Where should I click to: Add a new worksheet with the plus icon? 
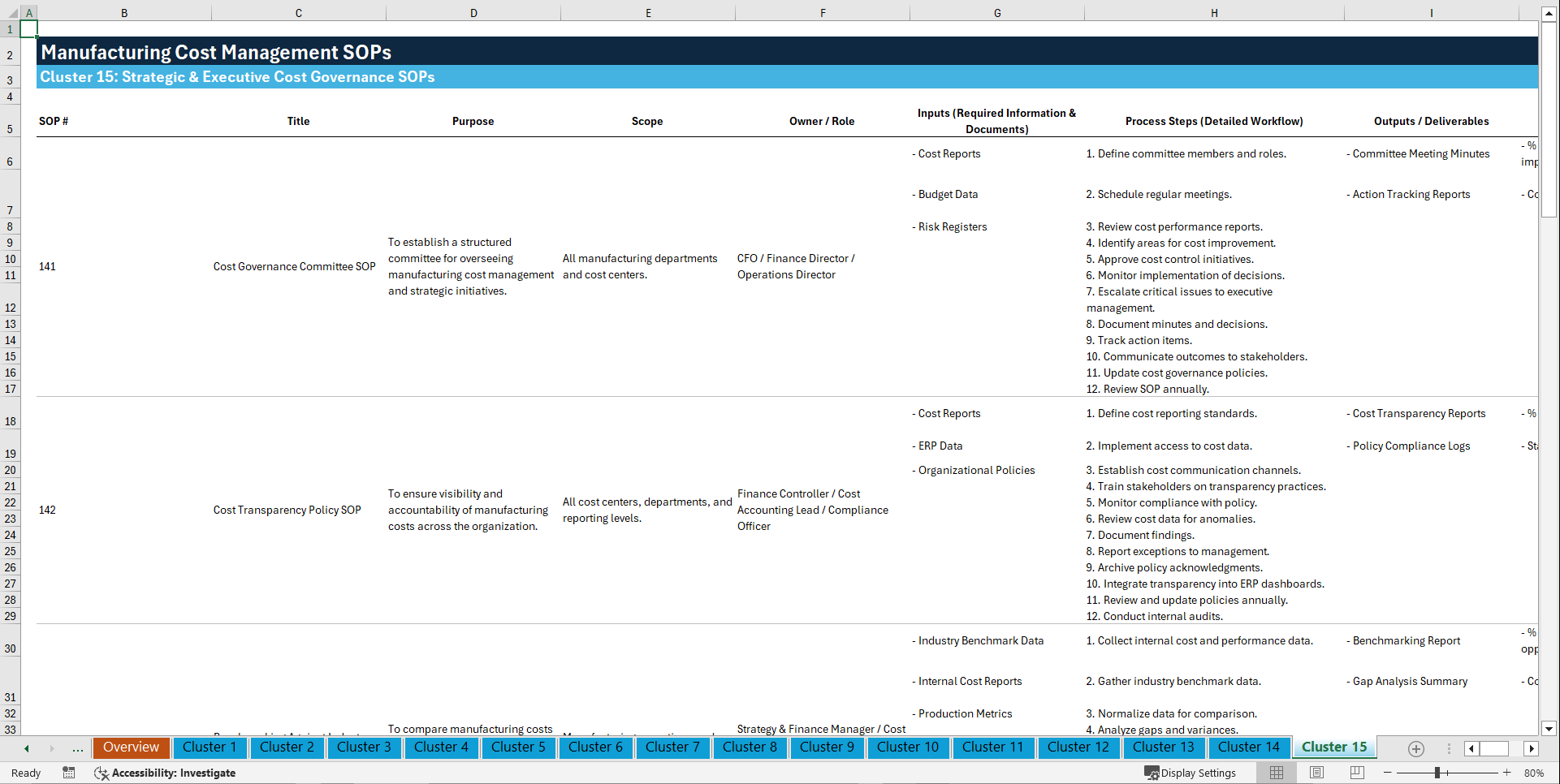point(1416,748)
